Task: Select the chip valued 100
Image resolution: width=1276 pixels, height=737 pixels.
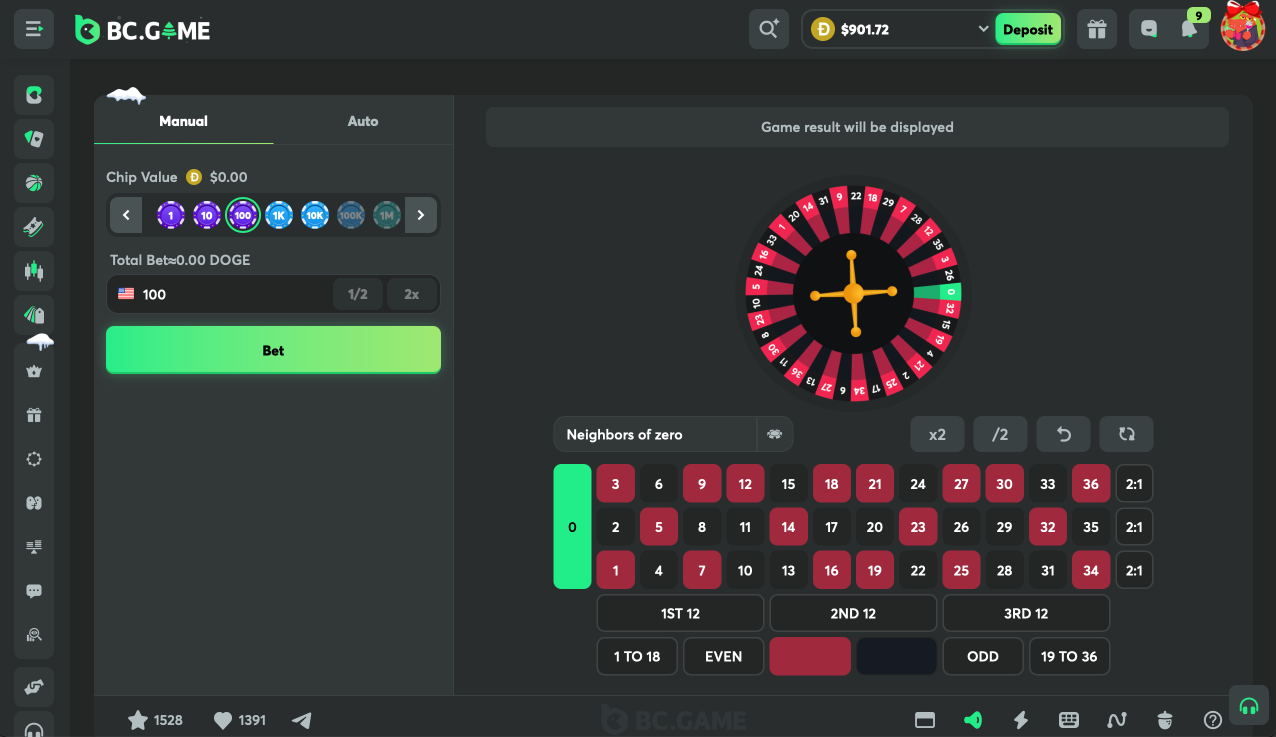Action: click(x=243, y=215)
